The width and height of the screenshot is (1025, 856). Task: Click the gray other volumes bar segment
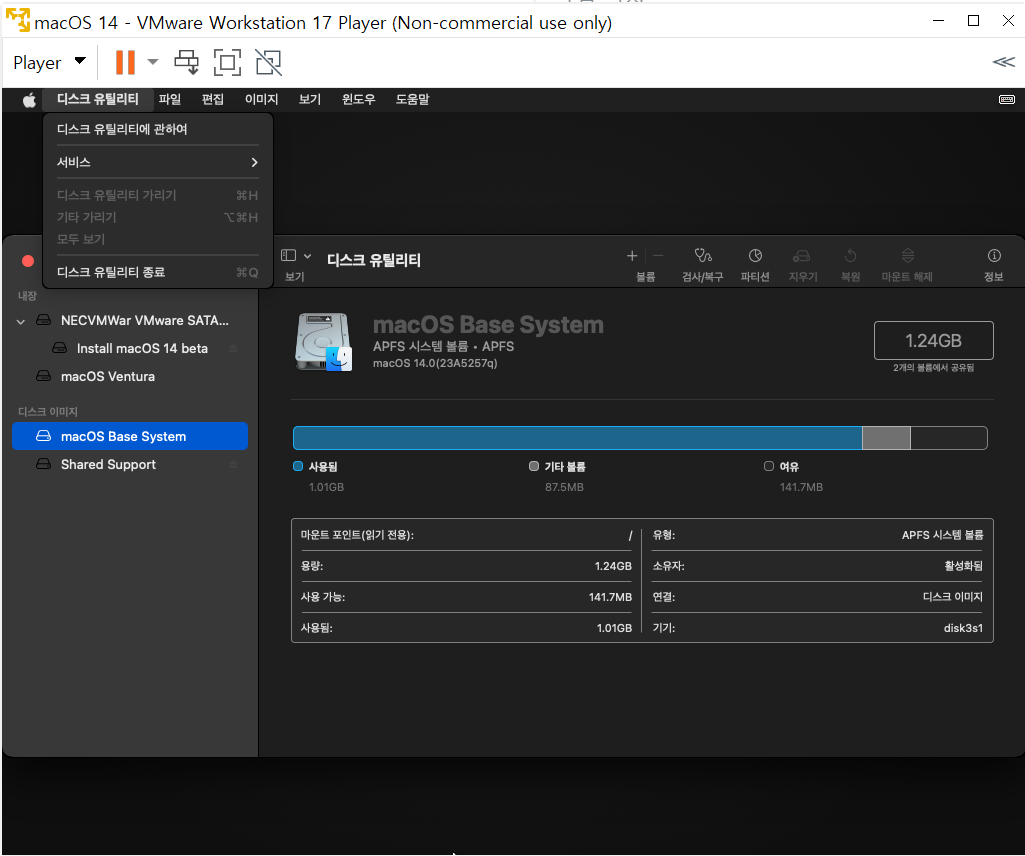(x=886, y=437)
